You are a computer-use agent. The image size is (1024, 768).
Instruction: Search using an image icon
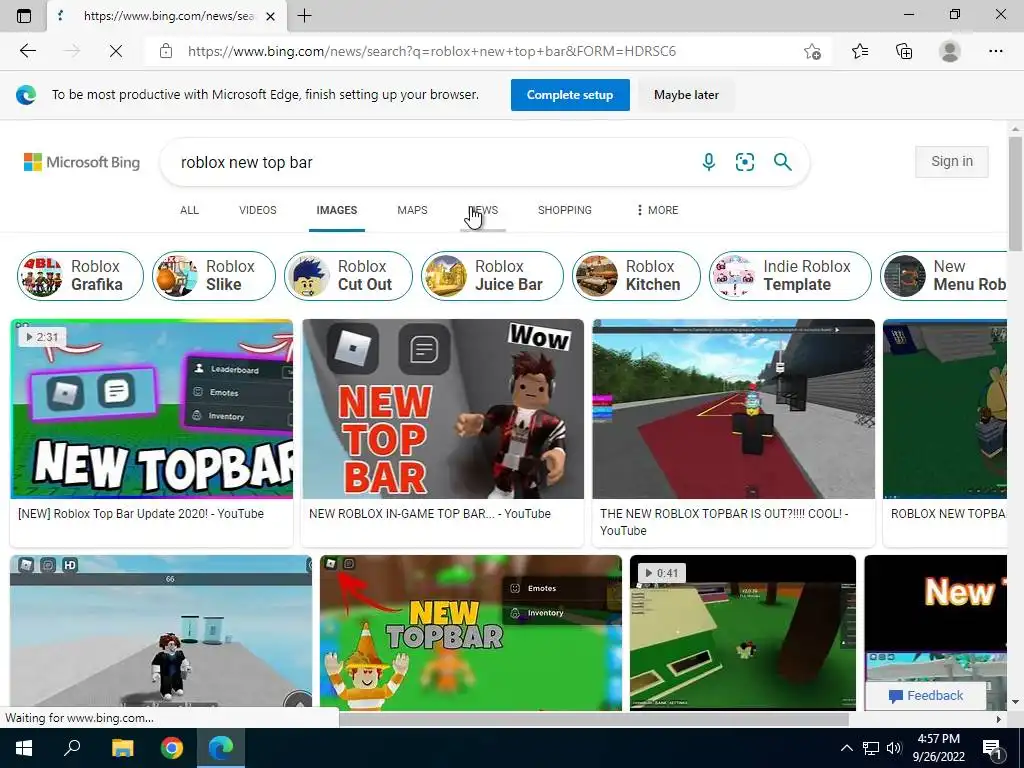[744, 161]
